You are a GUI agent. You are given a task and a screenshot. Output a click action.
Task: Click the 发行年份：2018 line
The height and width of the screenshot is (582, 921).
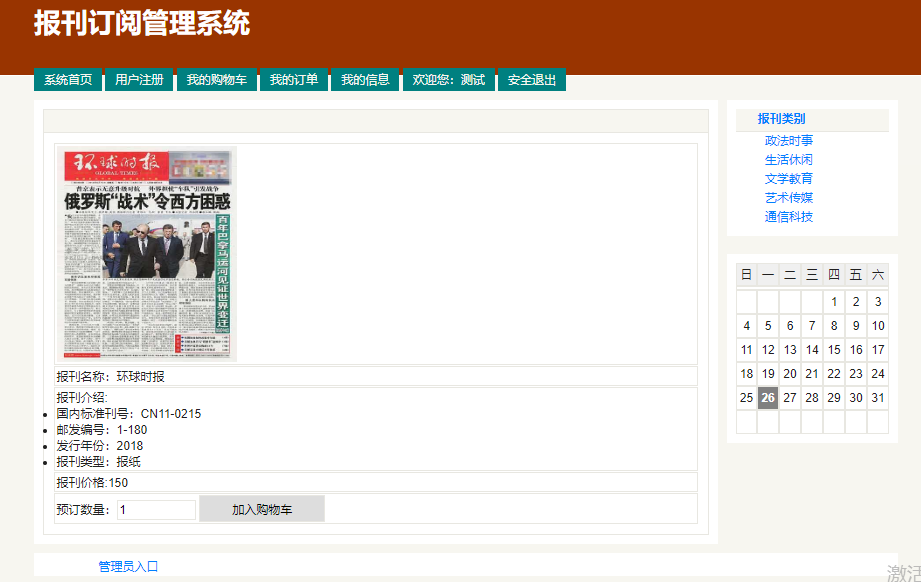[100, 446]
